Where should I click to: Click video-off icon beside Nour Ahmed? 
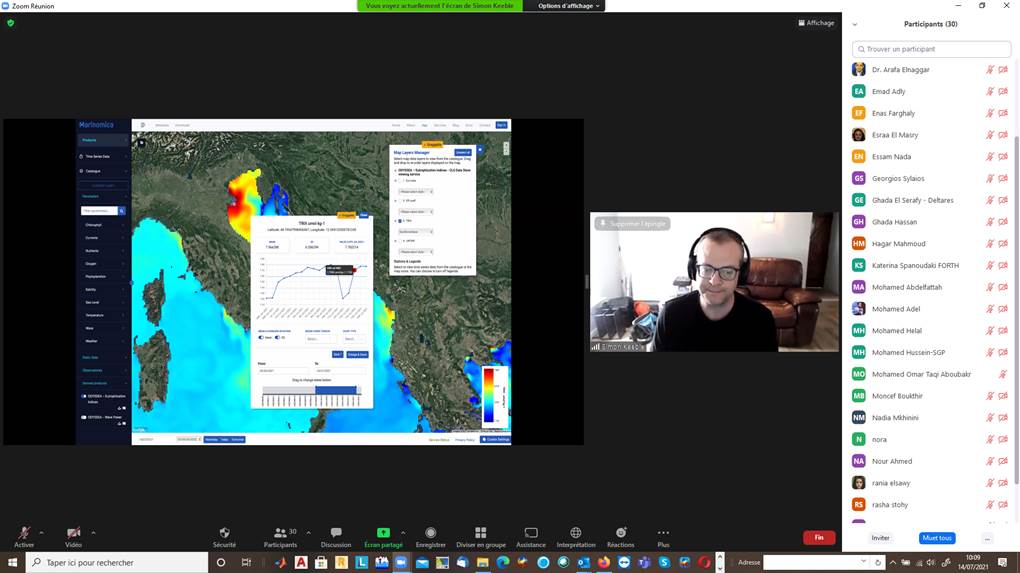pyautogui.click(x=1003, y=461)
